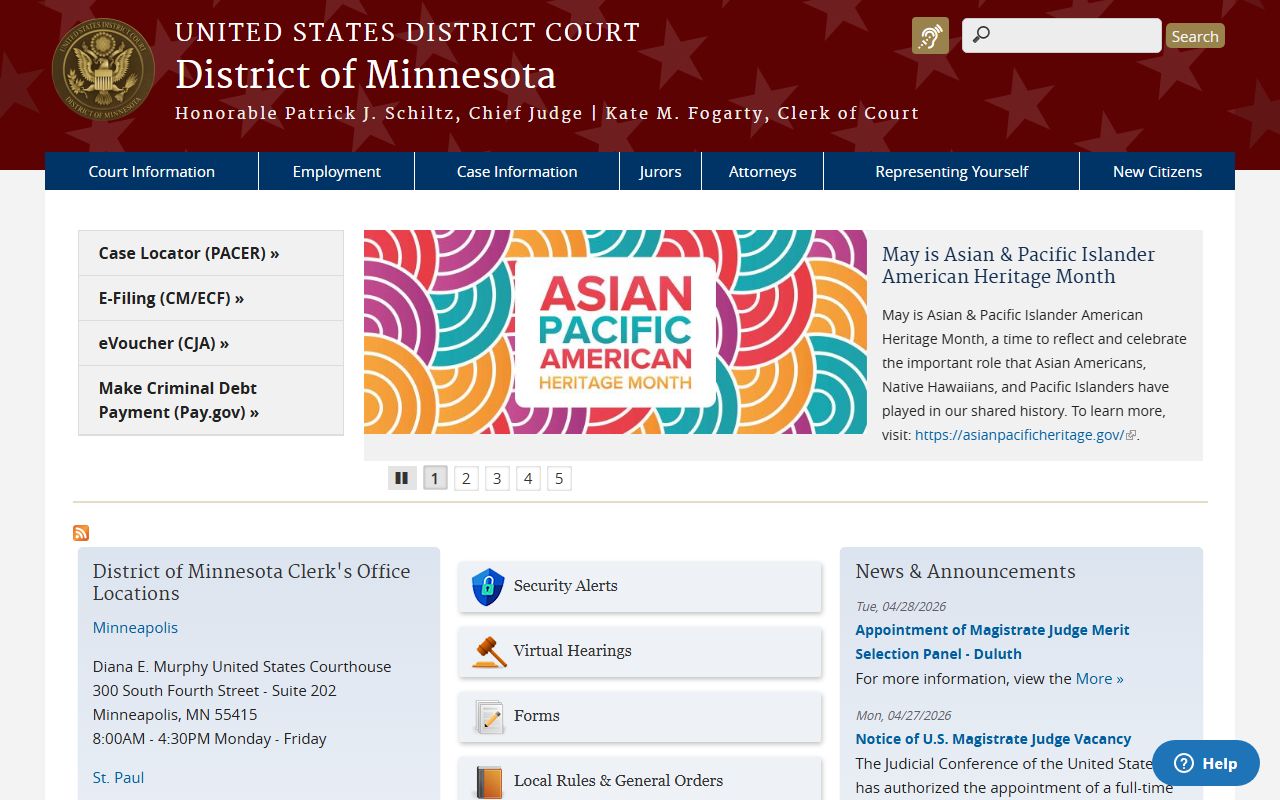This screenshot has width=1280, height=800.
Task: Open the Forms button
Action: pyautogui.click(x=640, y=716)
